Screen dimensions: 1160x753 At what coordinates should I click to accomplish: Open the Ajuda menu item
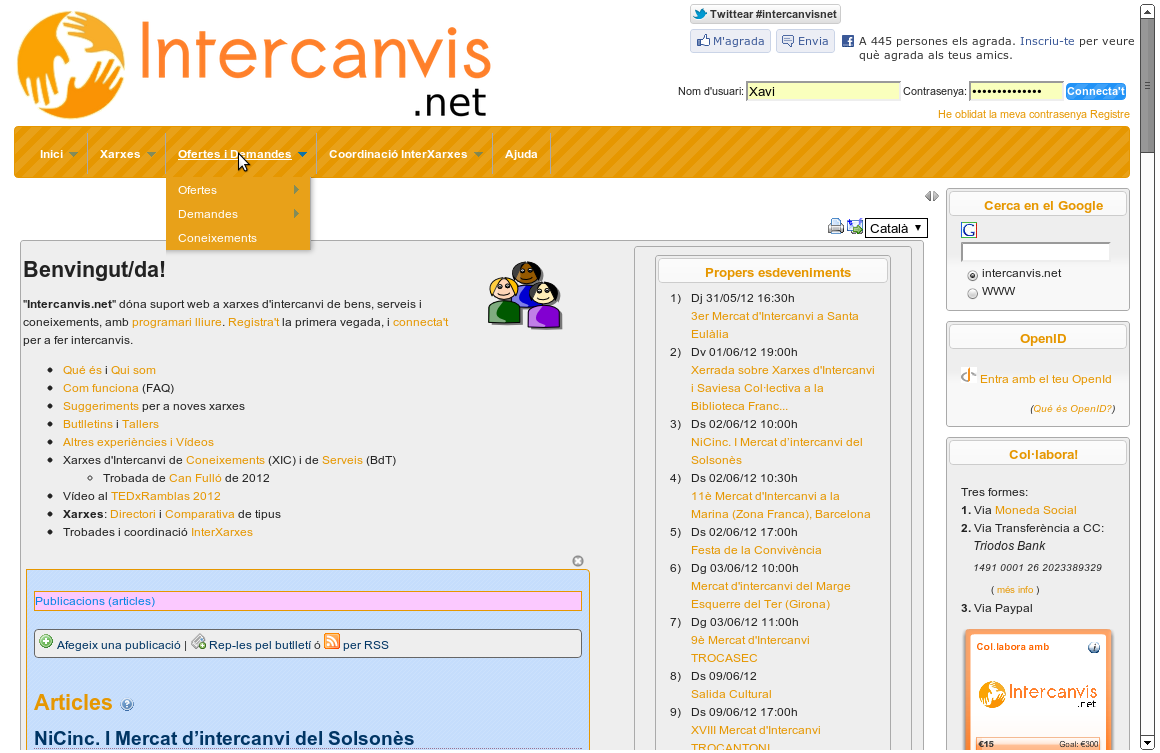coord(521,154)
